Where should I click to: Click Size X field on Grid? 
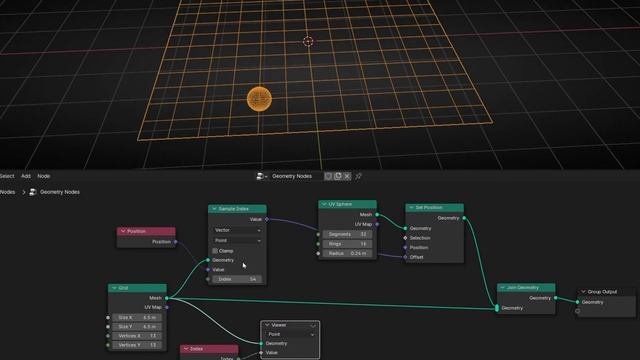pyautogui.click(x=137, y=317)
